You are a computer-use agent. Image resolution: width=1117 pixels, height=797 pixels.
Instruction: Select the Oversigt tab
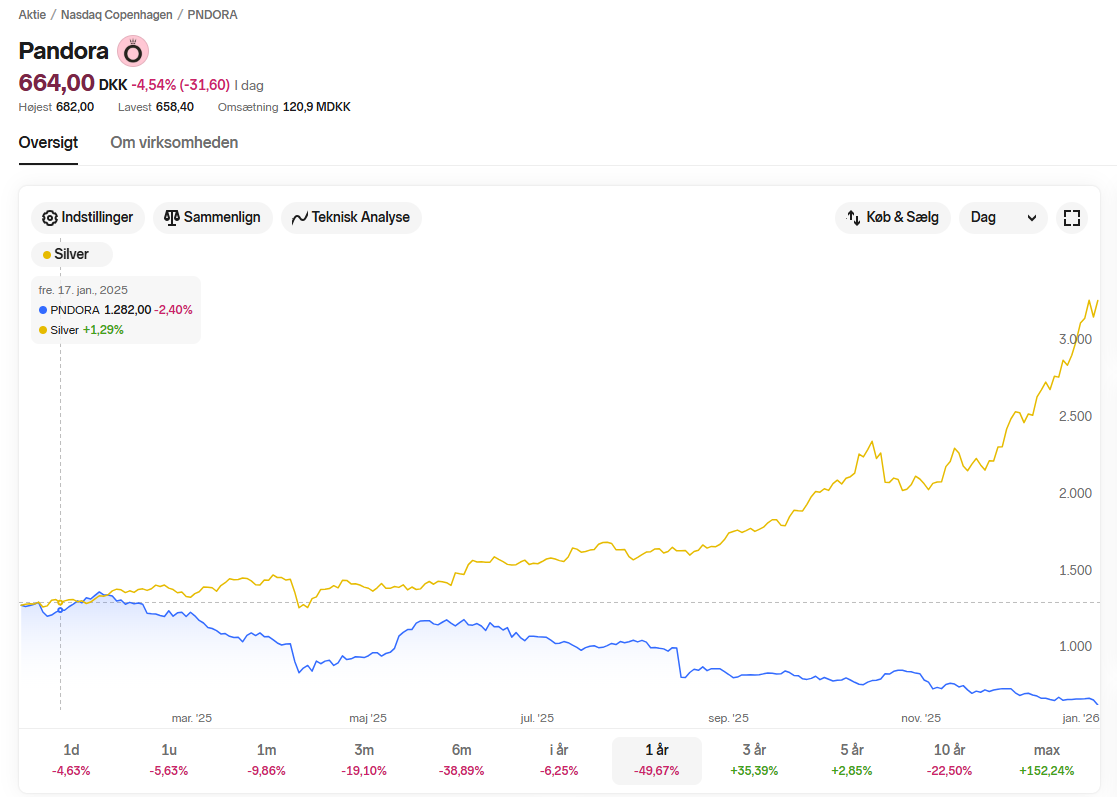pos(48,142)
